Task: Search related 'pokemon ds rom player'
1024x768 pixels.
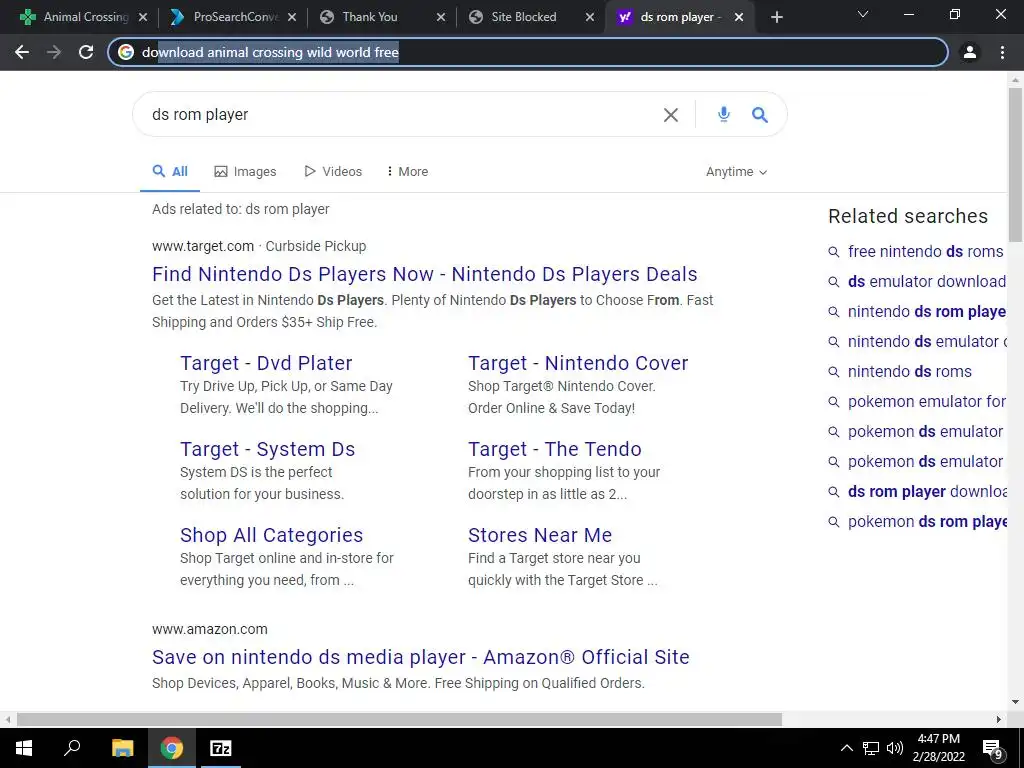Action: (927, 522)
